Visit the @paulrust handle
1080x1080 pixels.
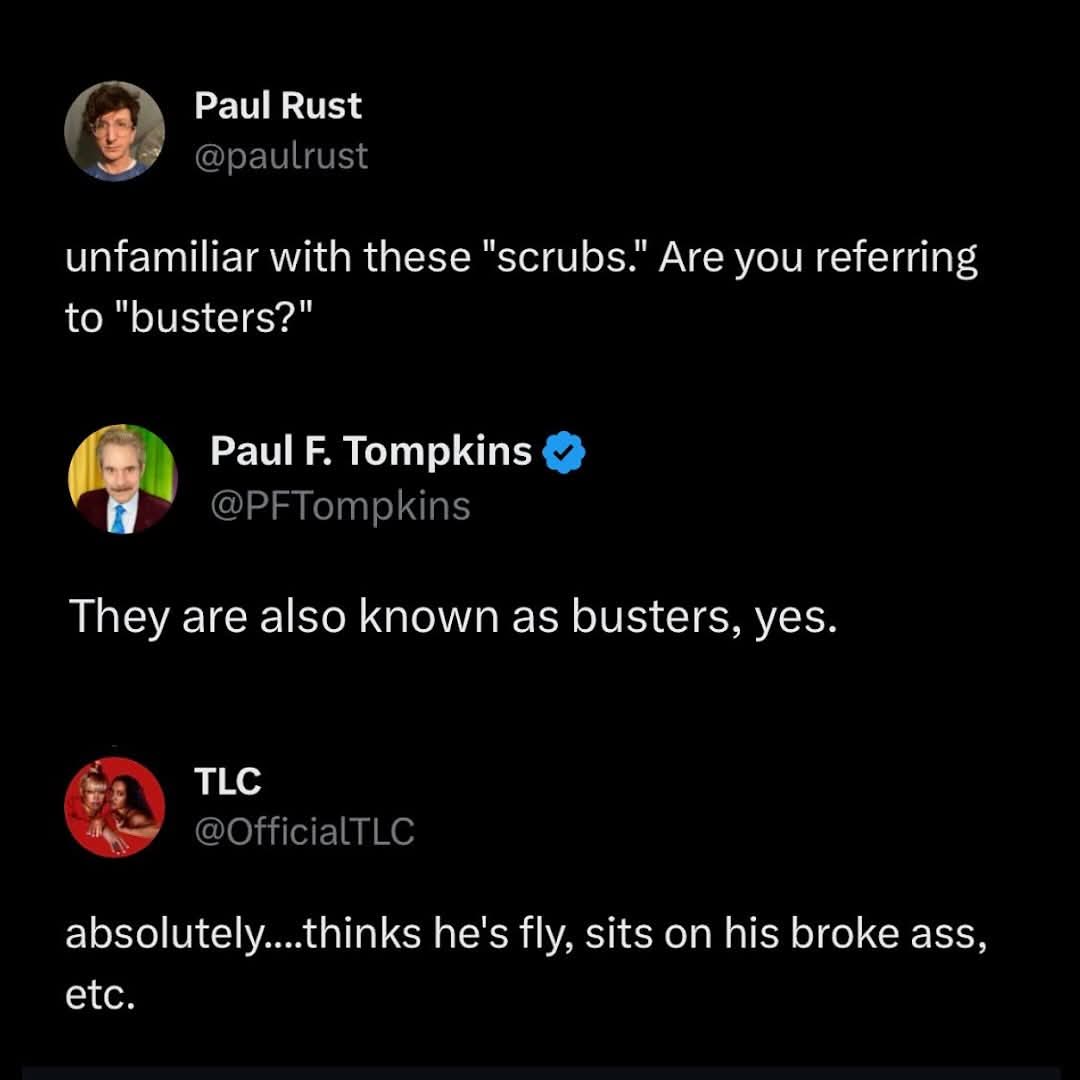(x=280, y=156)
